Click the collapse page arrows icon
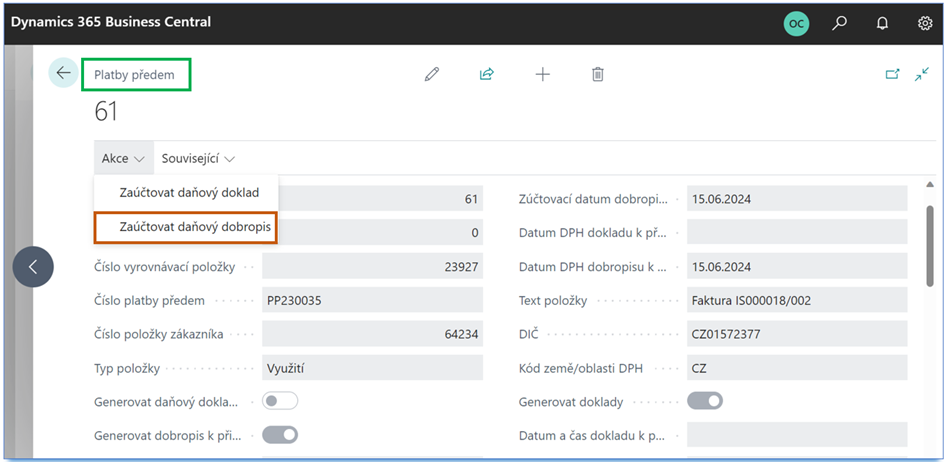945x462 pixels. 922,74
